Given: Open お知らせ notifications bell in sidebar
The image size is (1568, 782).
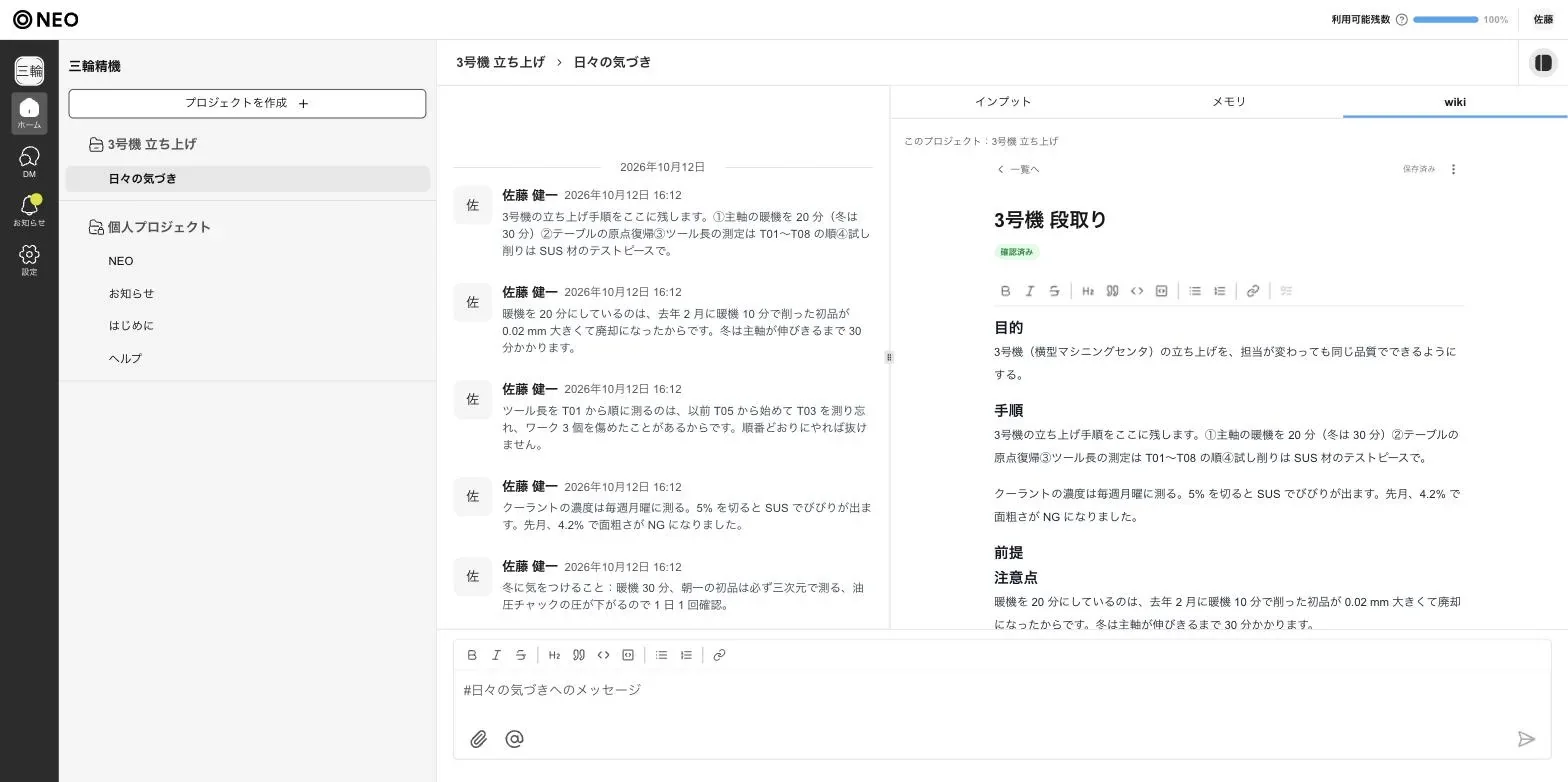Looking at the screenshot, I should [x=29, y=211].
